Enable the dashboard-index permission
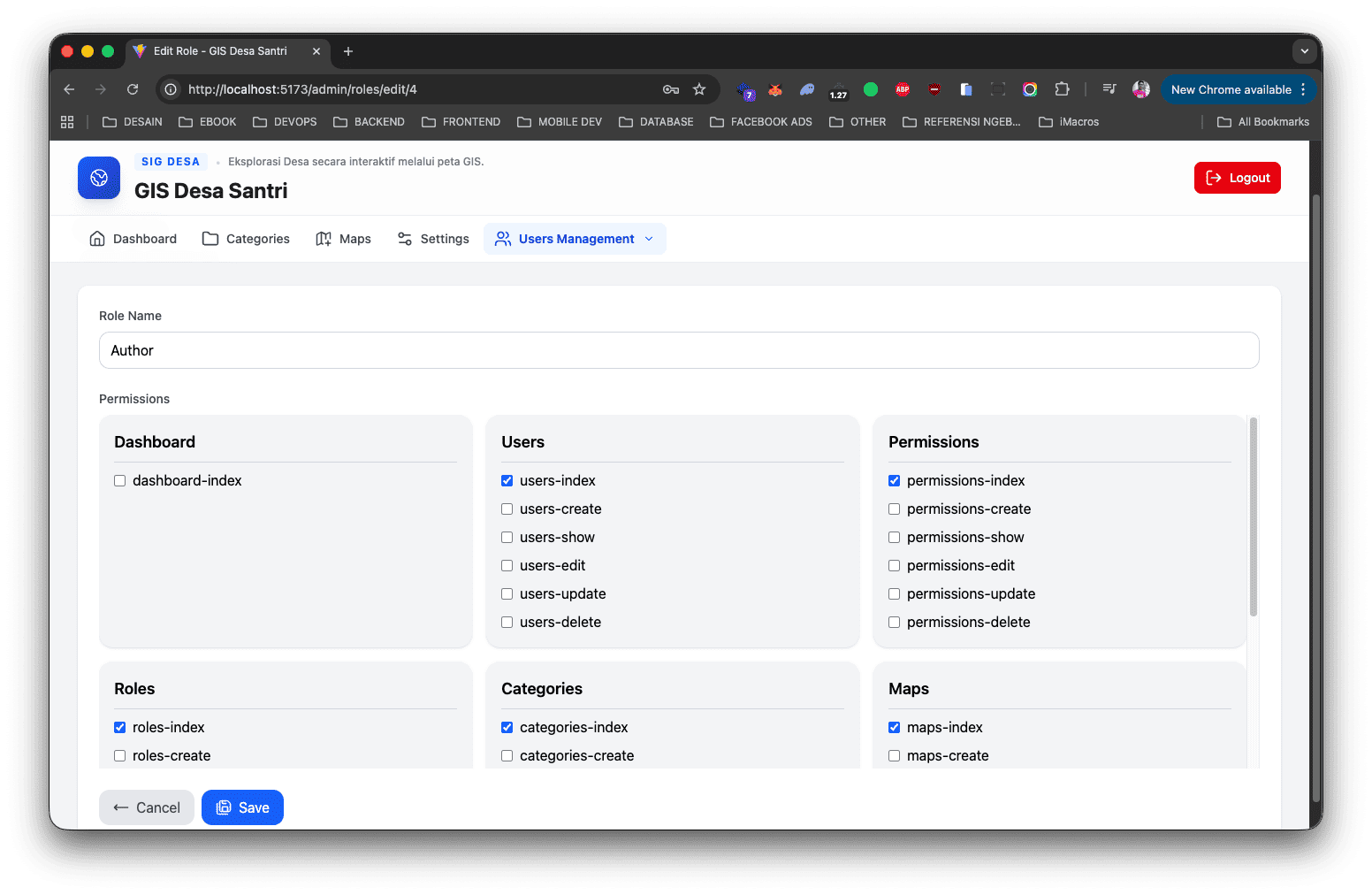 click(120, 481)
